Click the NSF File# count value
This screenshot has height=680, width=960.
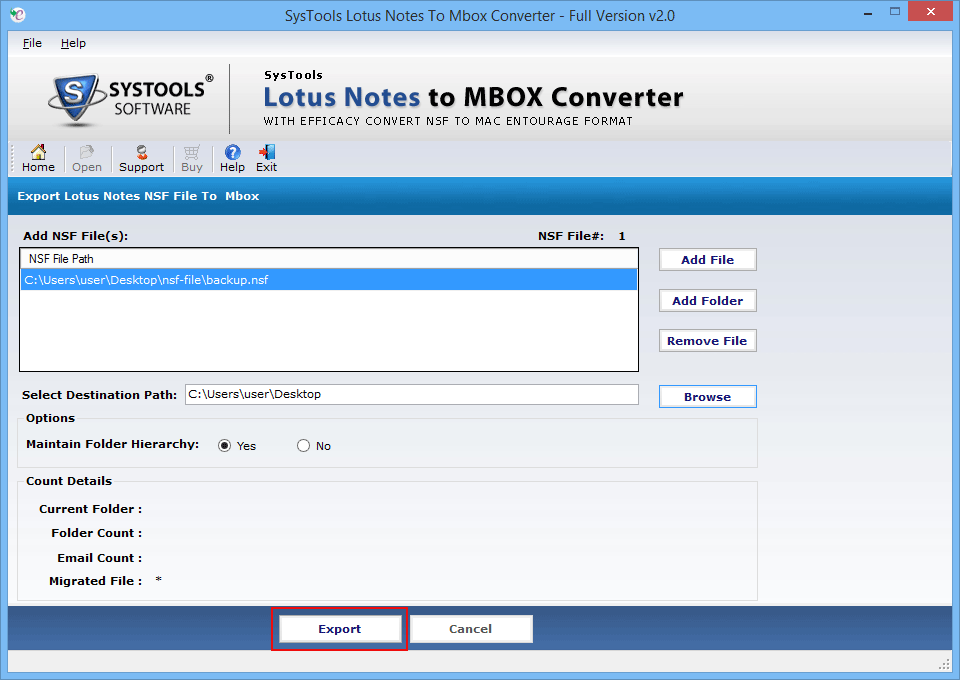621,236
